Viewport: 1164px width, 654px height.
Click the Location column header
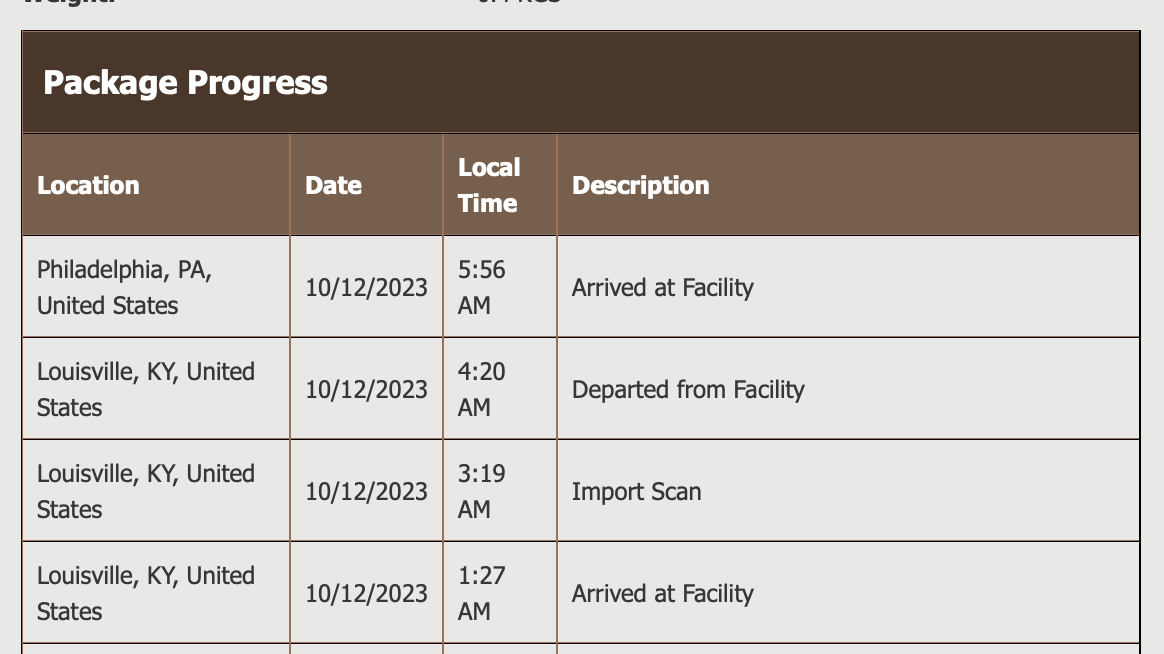(x=88, y=186)
